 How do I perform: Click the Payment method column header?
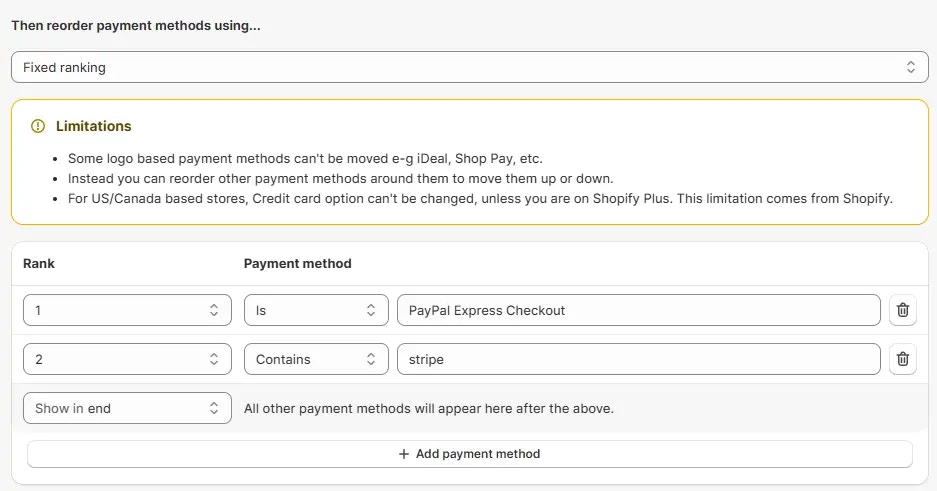pos(298,263)
